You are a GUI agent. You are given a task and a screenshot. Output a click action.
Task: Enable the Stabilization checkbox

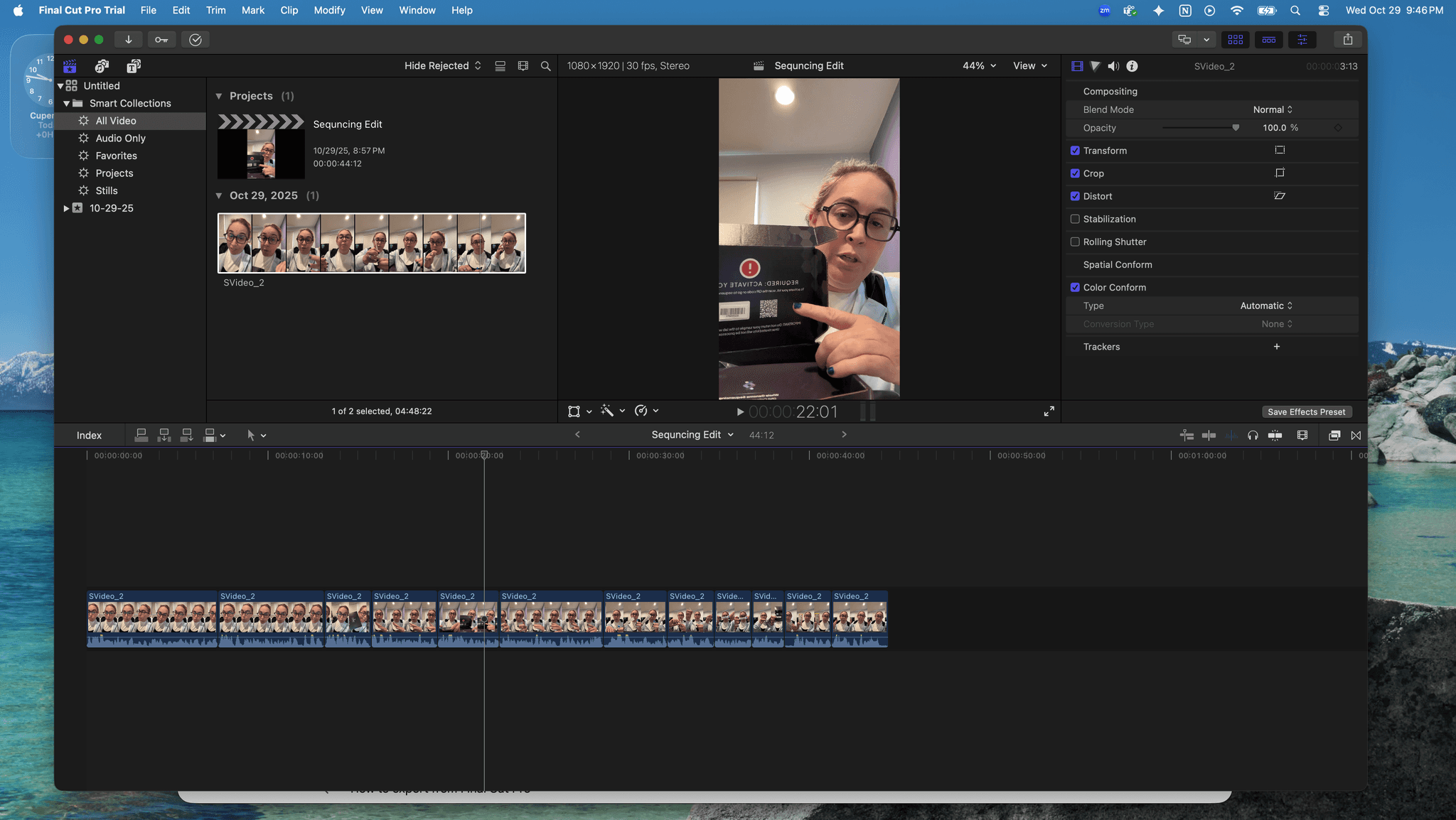point(1075,219)
